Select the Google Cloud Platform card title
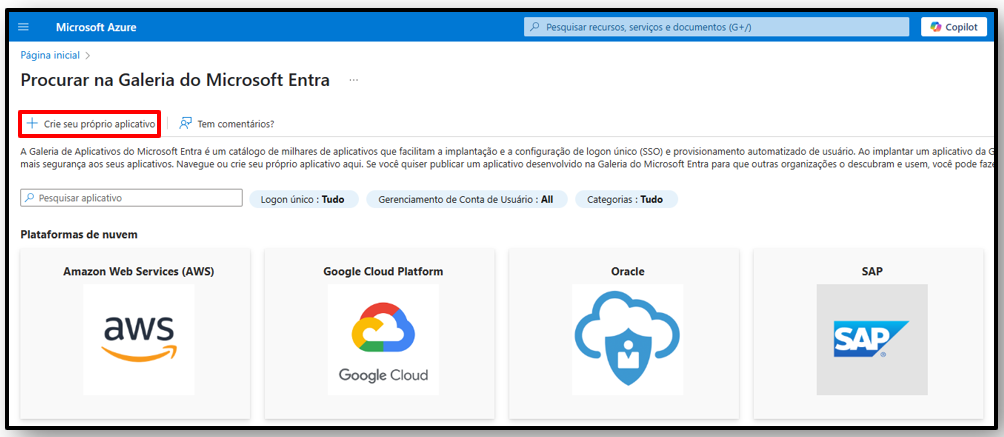The image size is (1004, 437). [x=383, y=272]
